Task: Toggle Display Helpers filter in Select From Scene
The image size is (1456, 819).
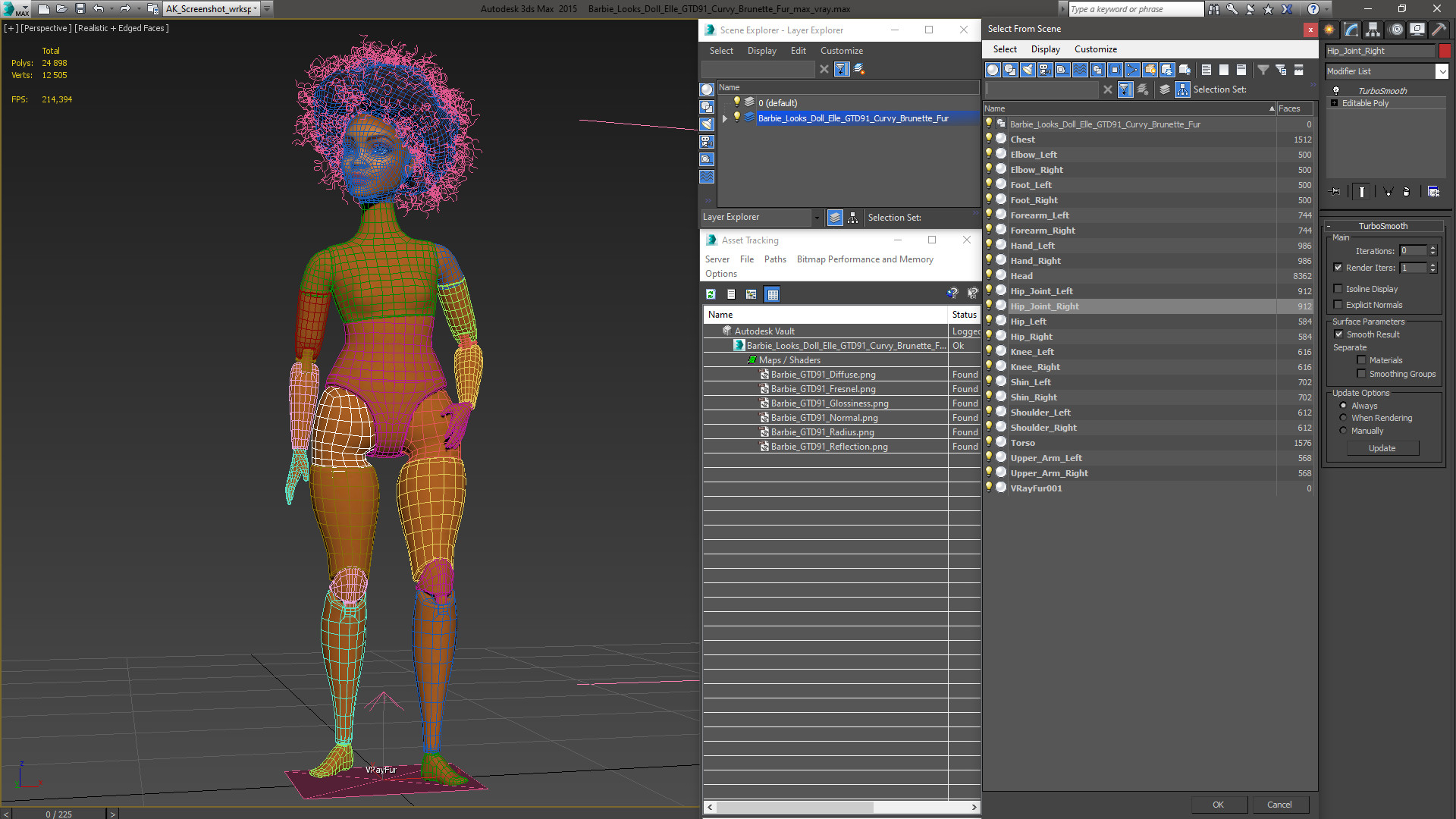Action: [x=1062, y=70]
